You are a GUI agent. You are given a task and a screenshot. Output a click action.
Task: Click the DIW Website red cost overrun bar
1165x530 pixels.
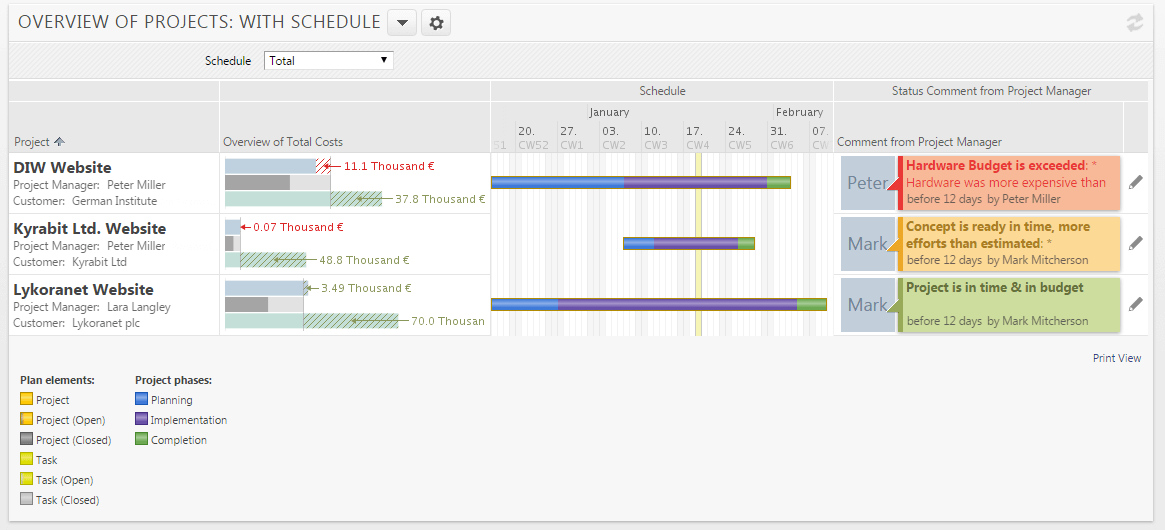pyautogui.click(x=323, y=166)
